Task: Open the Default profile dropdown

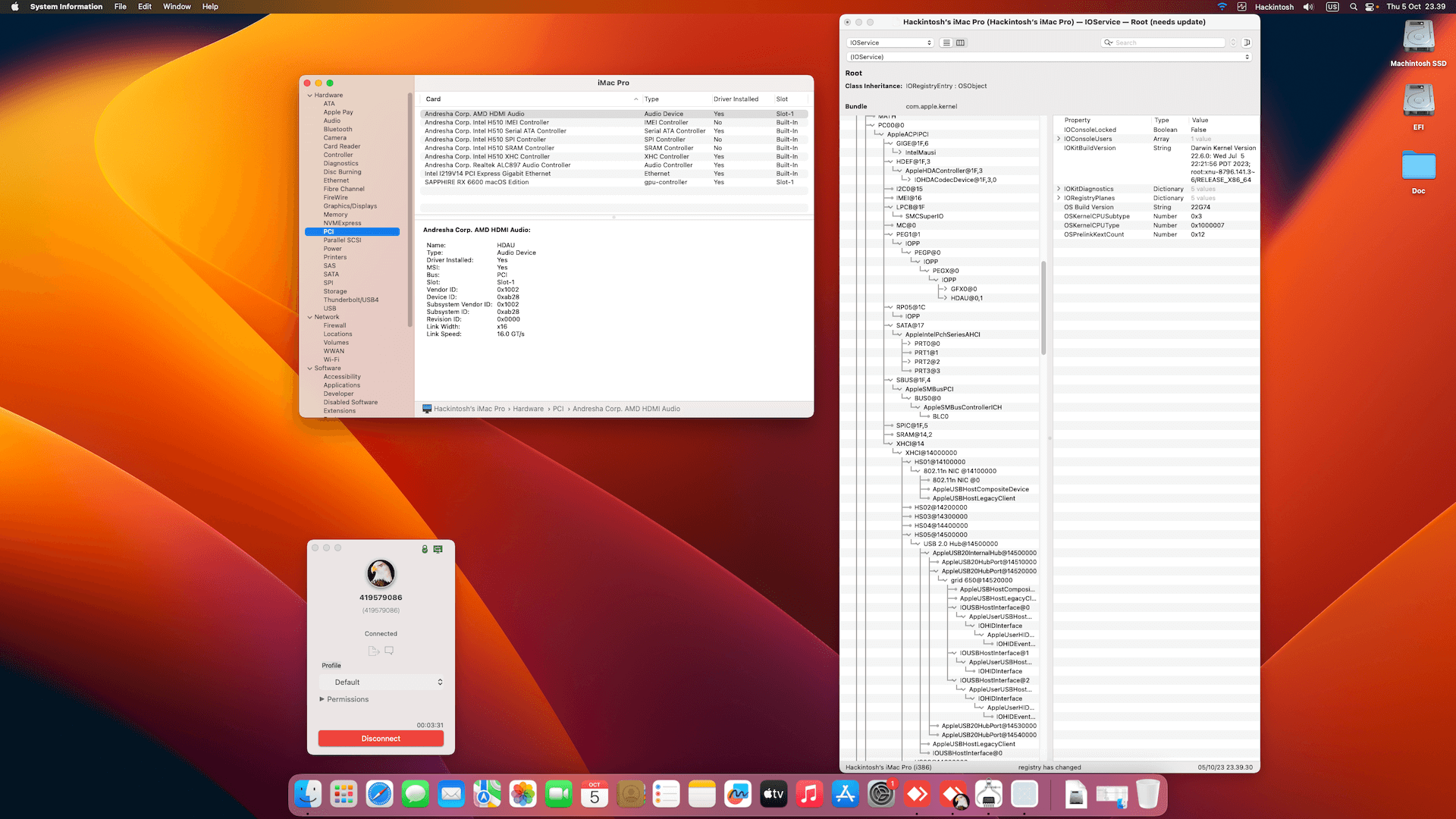Action: click(x=381, y=682)
